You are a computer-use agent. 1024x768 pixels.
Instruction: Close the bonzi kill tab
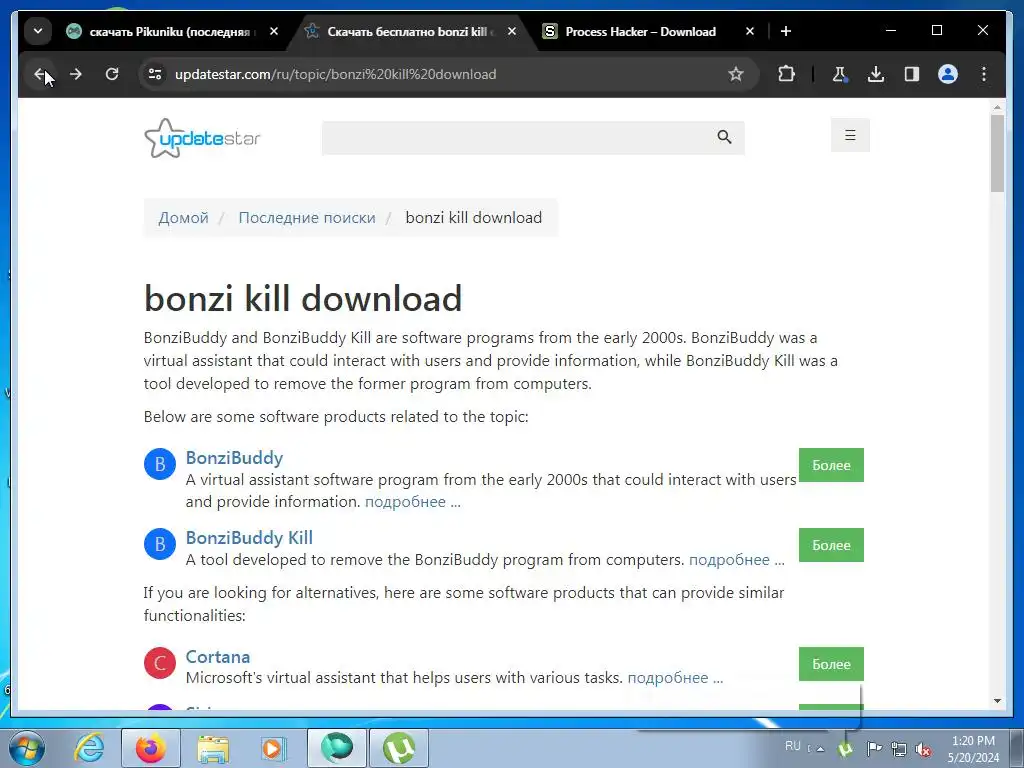coord(512,31)
